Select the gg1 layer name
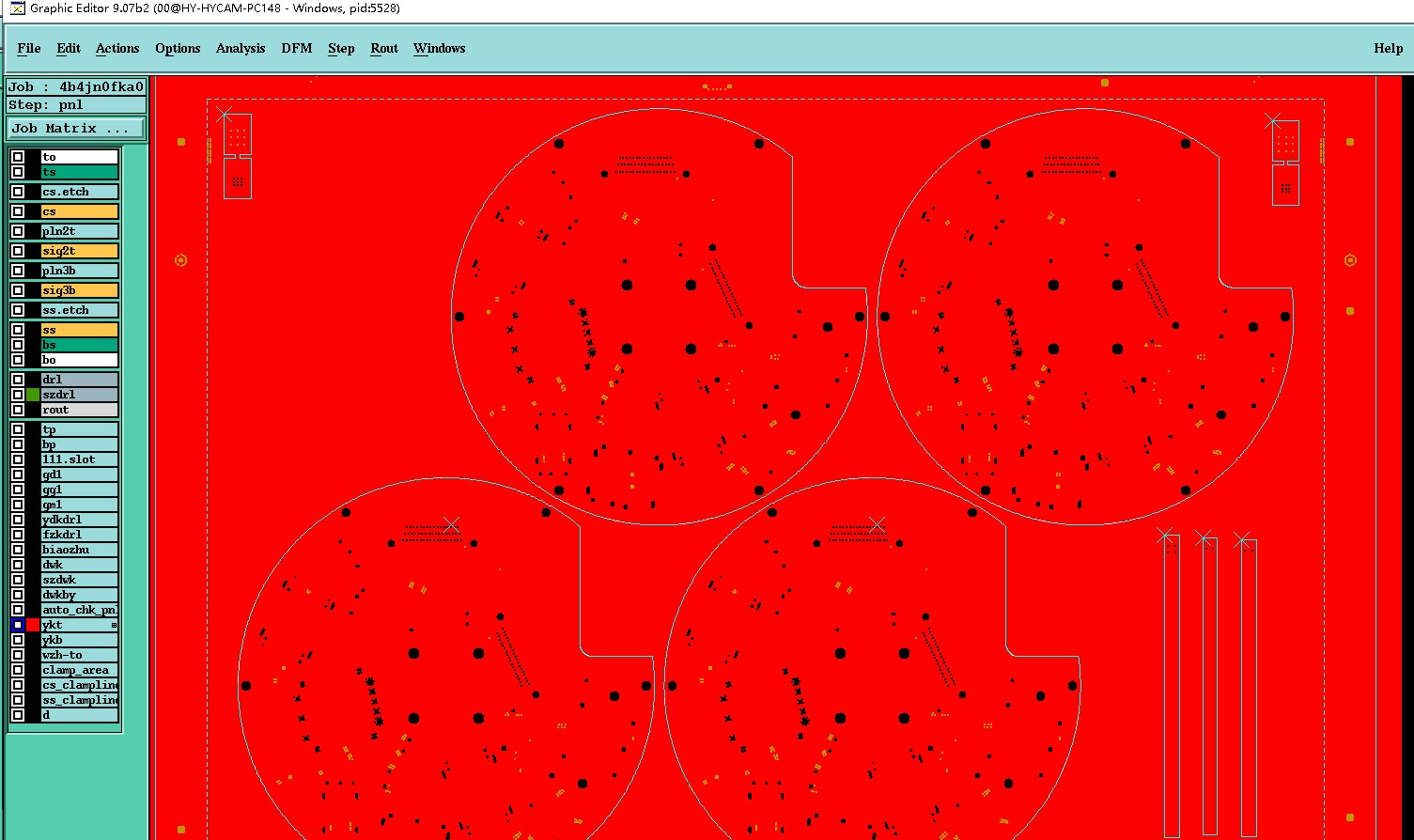The width and height of the screenshot is (1414, 840). (x=80, y=490)
